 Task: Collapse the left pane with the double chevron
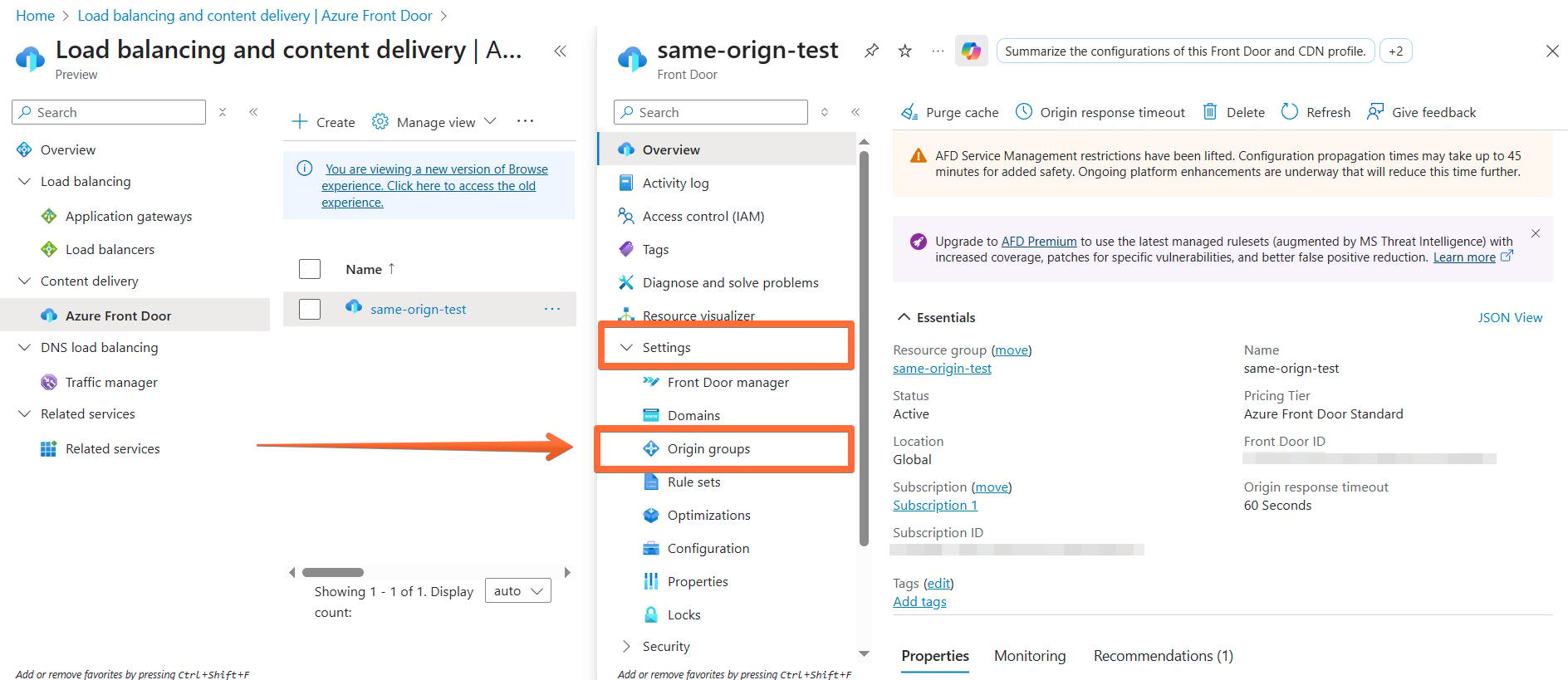tap(253, 111)
